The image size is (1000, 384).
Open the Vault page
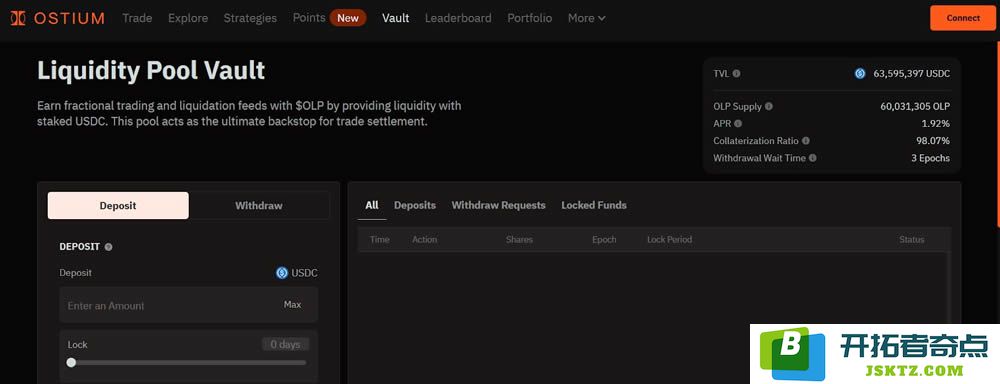tap(395, 18)
